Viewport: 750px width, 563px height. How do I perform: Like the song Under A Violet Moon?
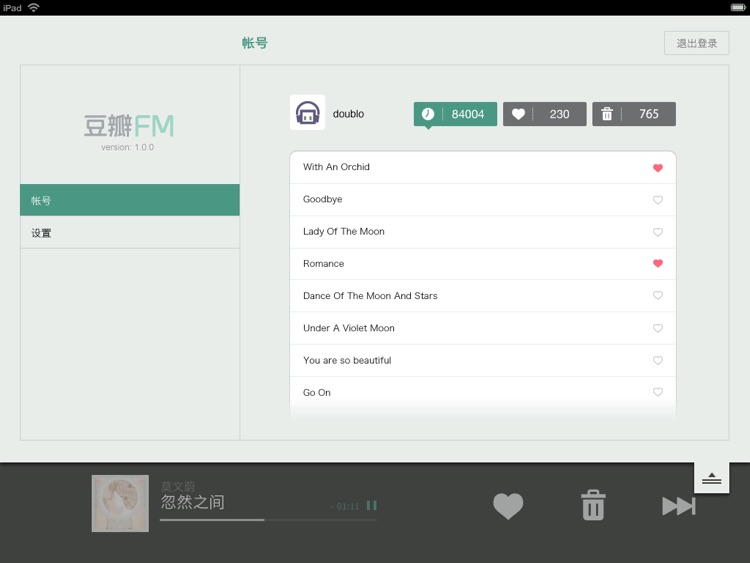[658, 328]
